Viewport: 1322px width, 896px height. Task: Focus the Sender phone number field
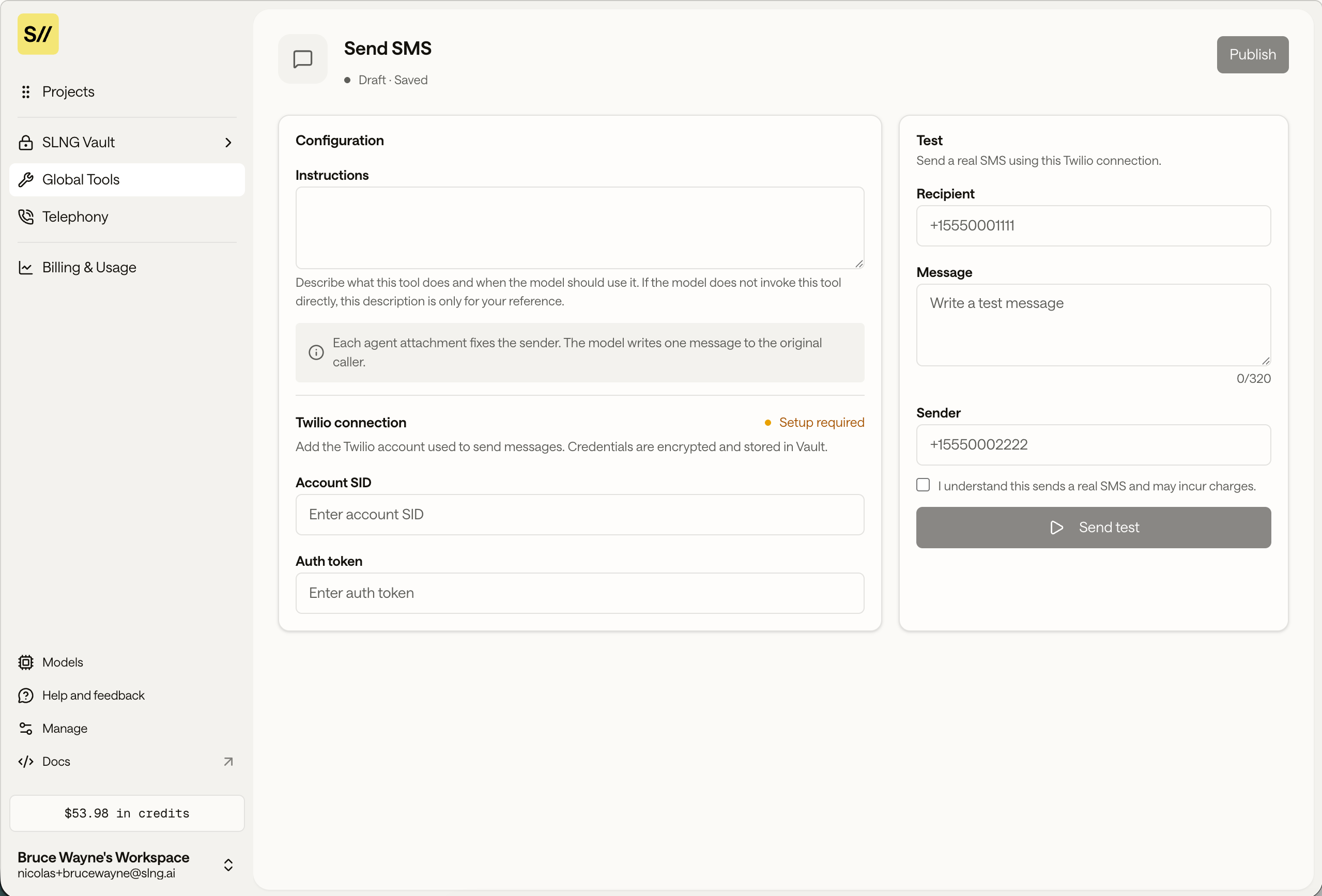(x=1094, y=444)
